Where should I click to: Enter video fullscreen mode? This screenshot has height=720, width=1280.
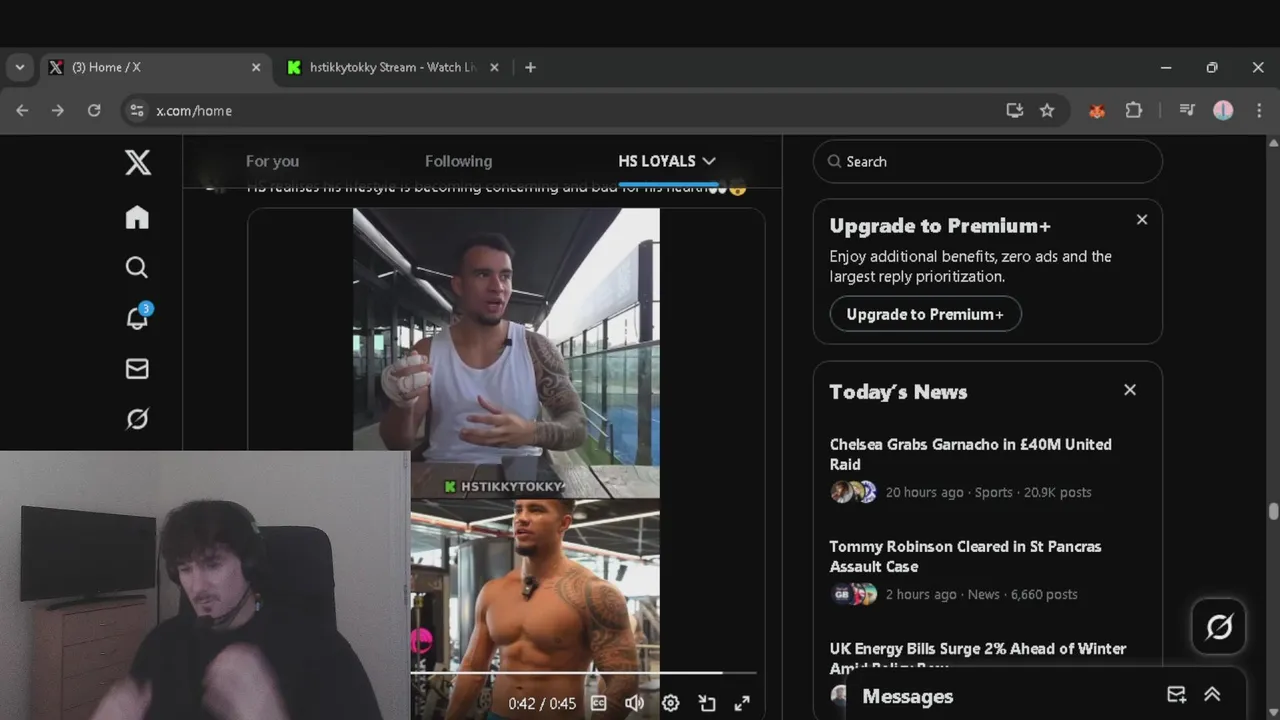742,703
